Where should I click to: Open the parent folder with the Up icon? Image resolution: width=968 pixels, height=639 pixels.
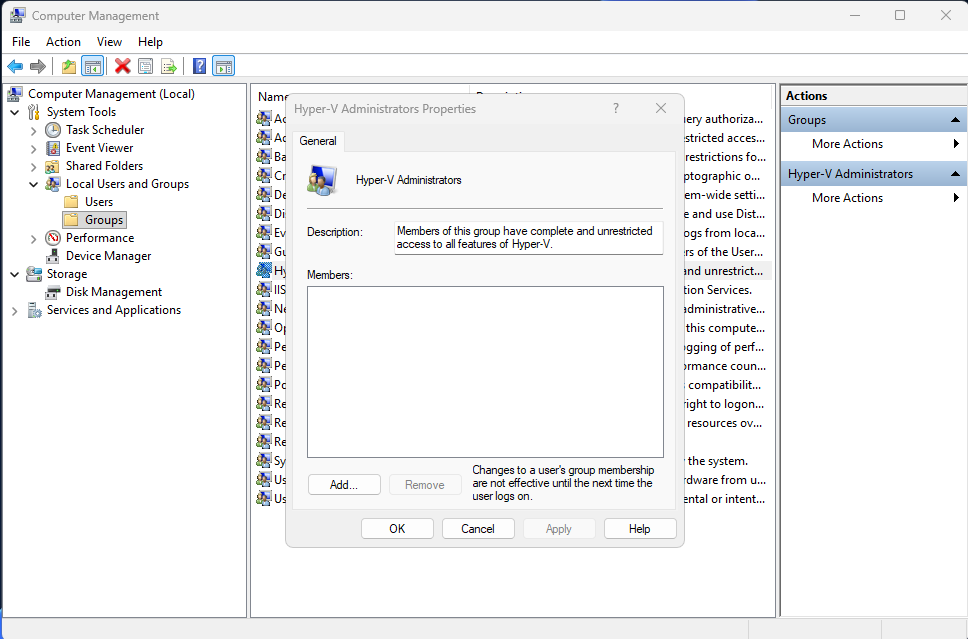[x=68, y=65]
